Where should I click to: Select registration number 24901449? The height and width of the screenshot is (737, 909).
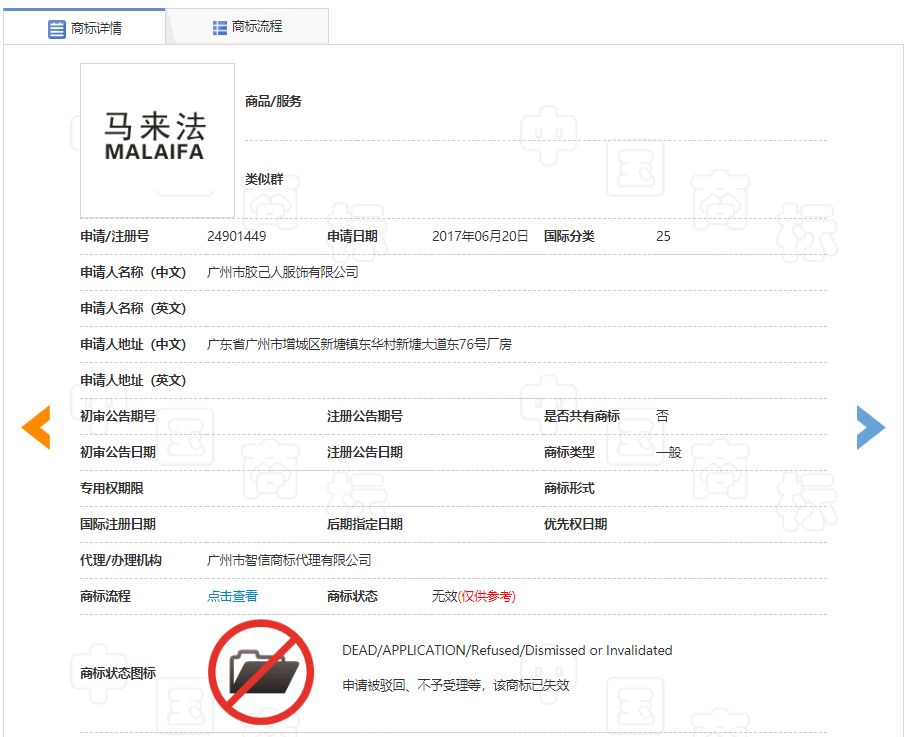tap(237, 236)
